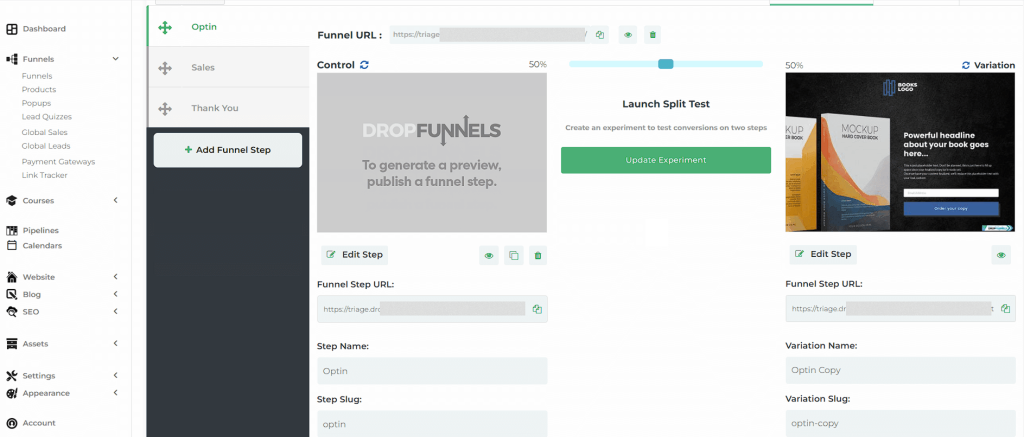Click the SEO icon
1024x437 pixels.
[12, 312]
